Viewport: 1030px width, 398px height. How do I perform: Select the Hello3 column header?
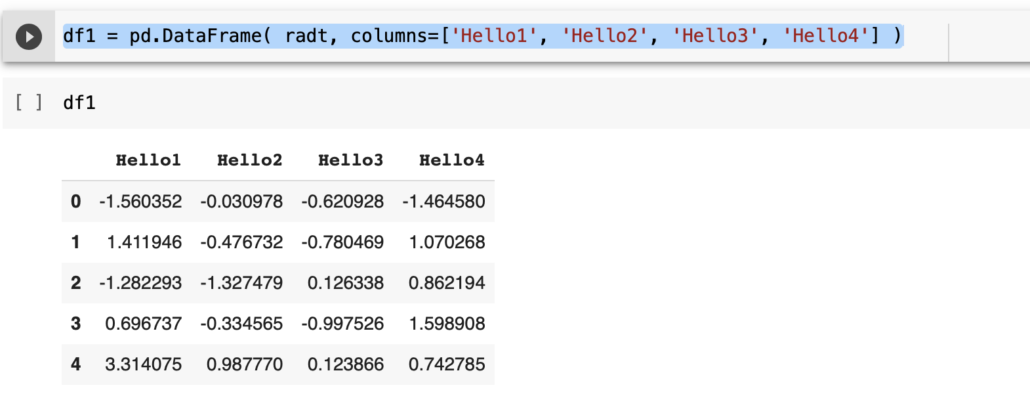pos(351,160)
